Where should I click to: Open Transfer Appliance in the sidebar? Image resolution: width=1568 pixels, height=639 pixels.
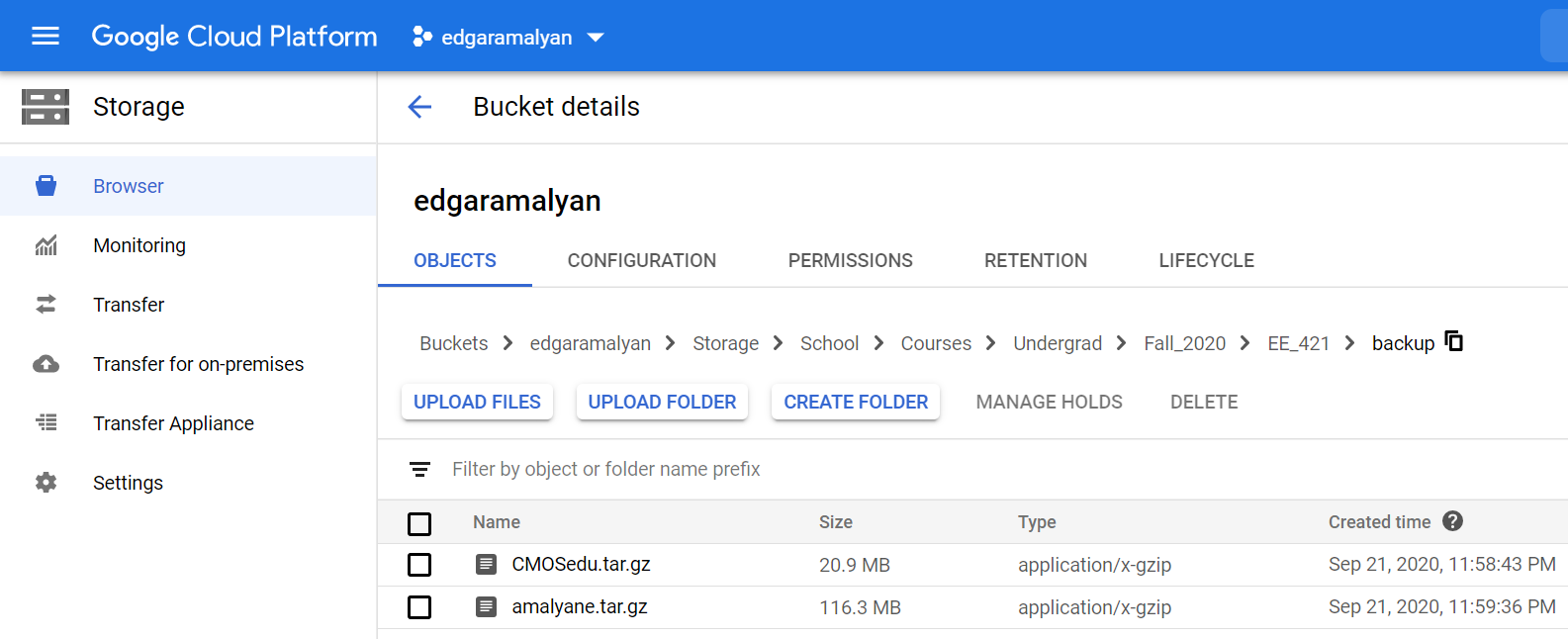pos(173,423)
